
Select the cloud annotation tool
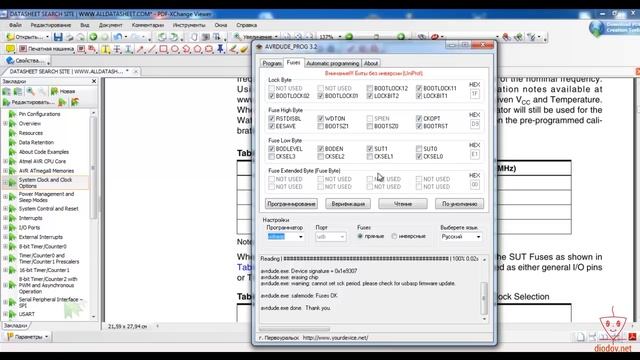coord(209,49)
